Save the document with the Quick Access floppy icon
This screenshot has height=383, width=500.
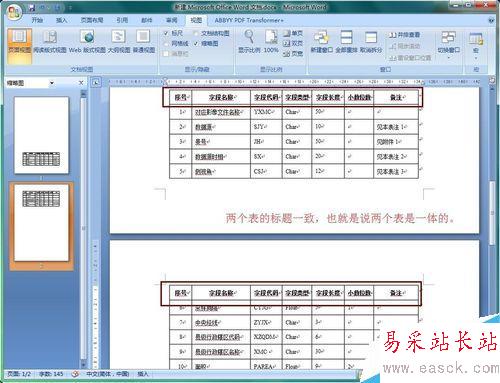click(x=32, y=7)
